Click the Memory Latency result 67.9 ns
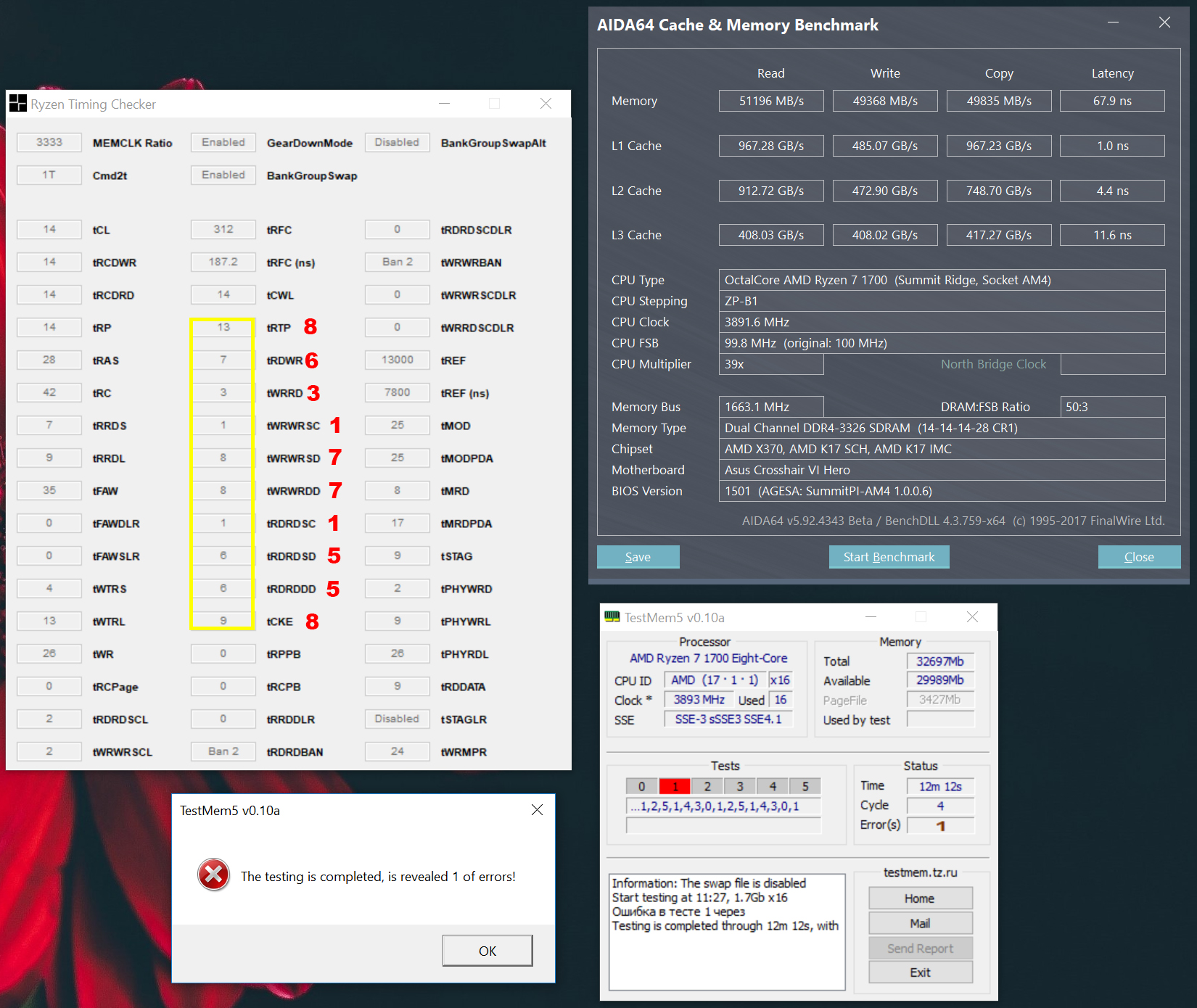The height and width of the screenshot is (1008, 1197). (x=1112, y=101)
